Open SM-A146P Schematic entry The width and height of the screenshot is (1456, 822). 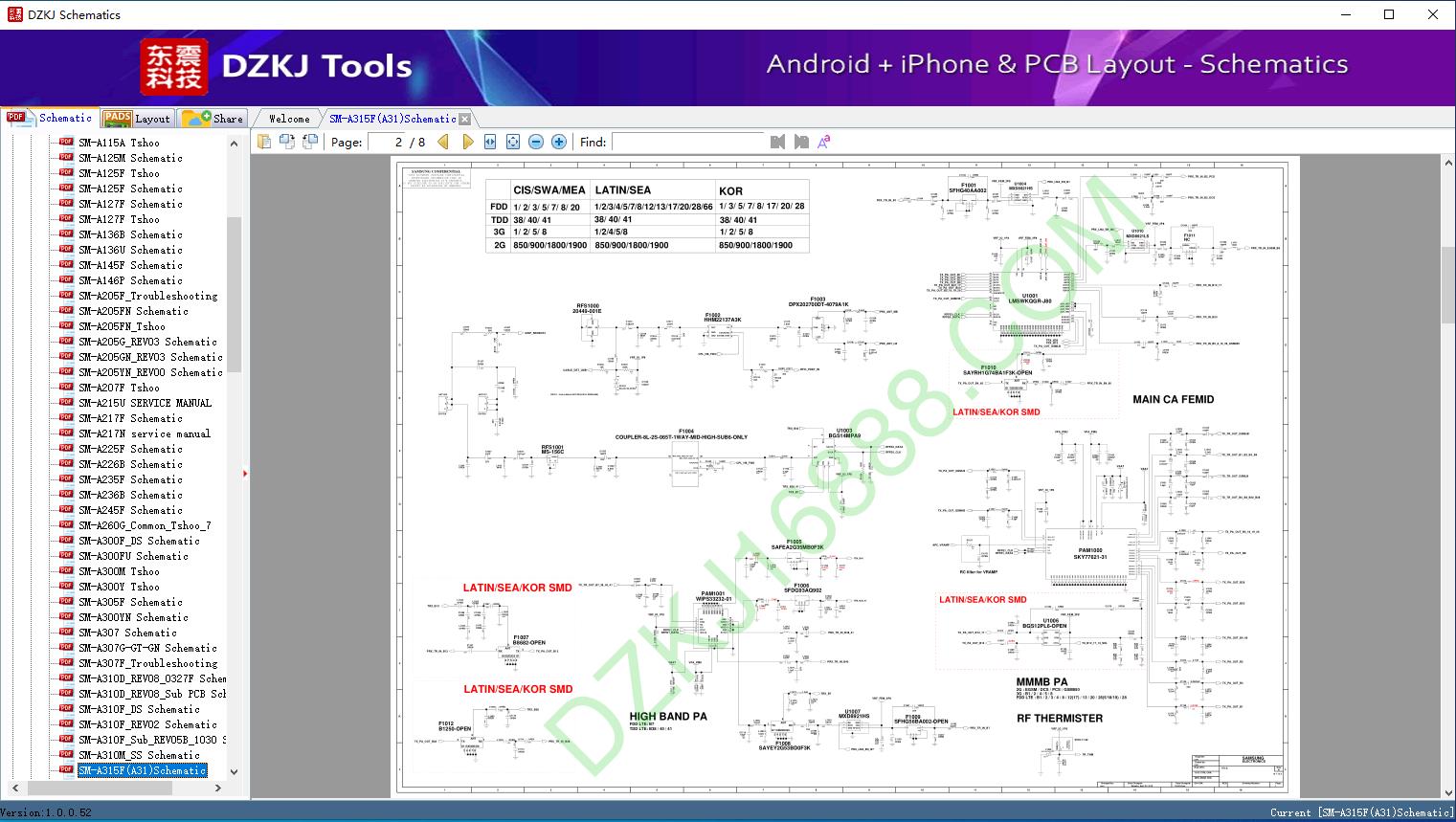(x=130, y=280)
